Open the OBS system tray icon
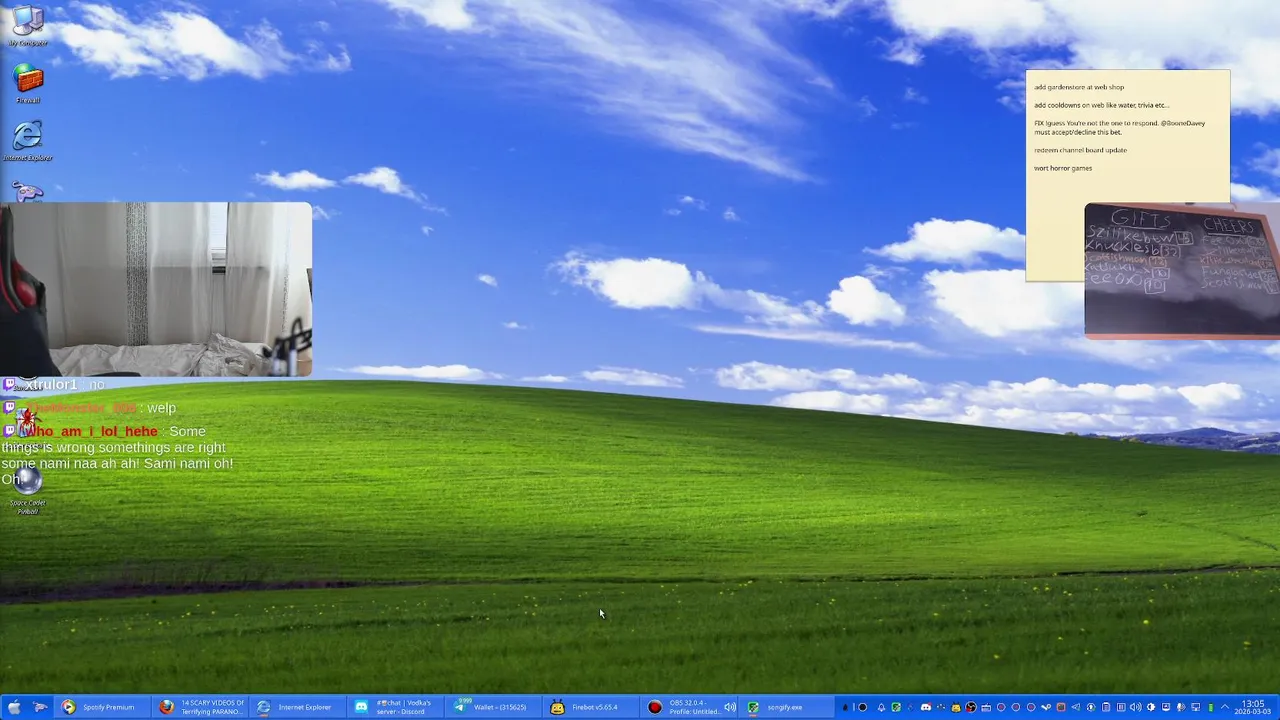This screenshot has height=720, width=1280. click(971, 707)
